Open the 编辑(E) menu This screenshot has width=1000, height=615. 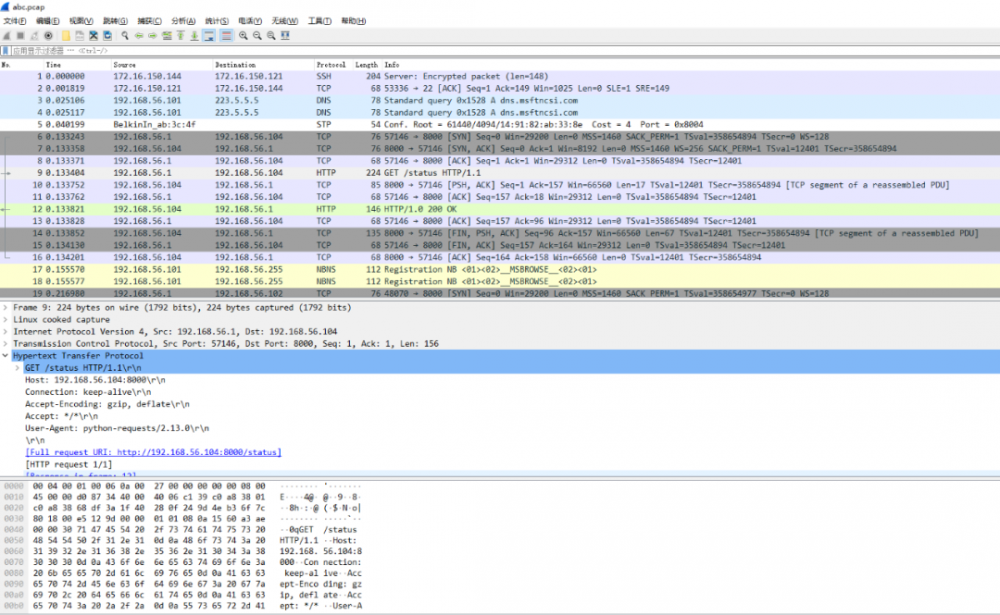pyautogui.click(x=48, y=21)
